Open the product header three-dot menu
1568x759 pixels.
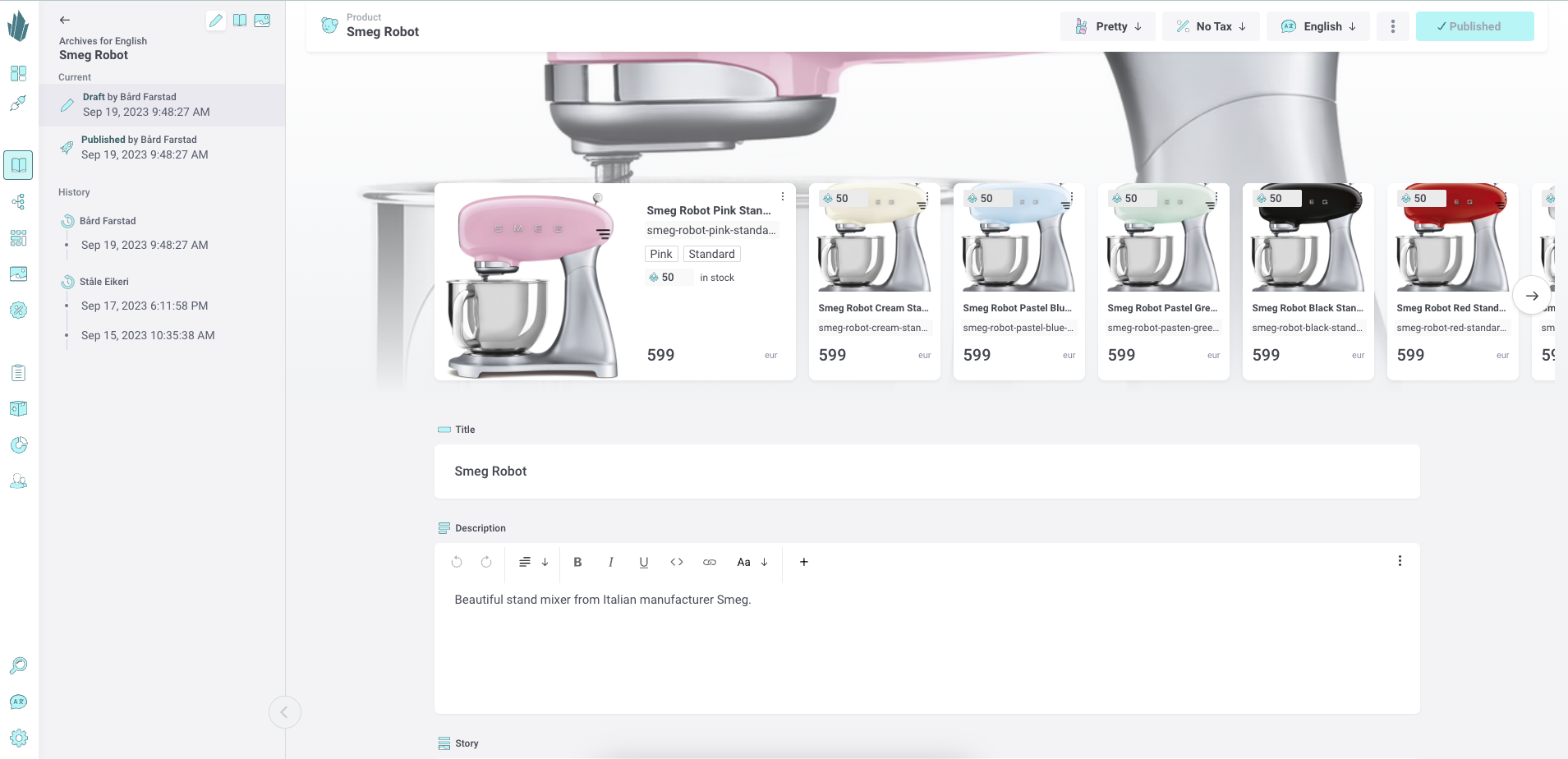(1393, 26)
